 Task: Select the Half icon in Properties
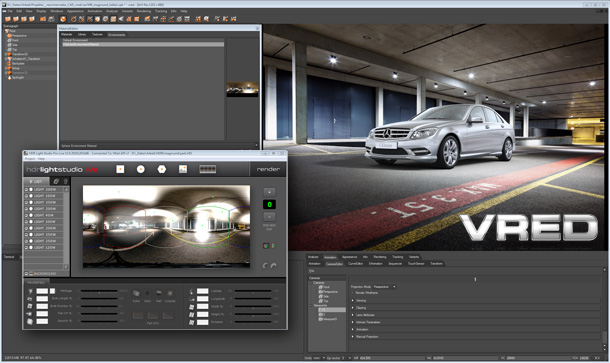(159, 293)
